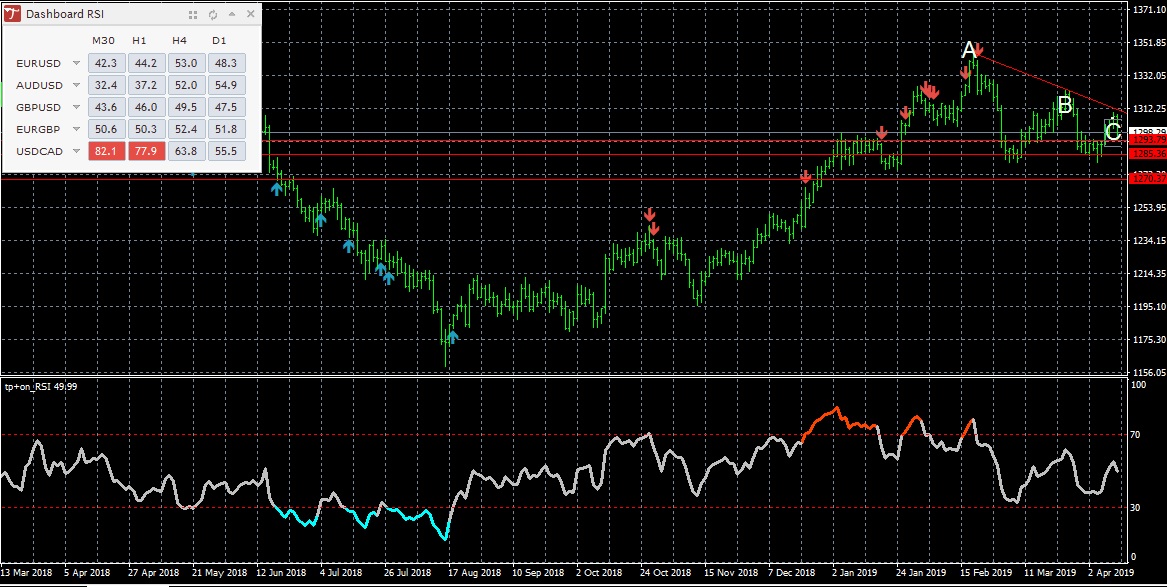This screenshot has width=1167, height=587.
Task: Click the grid layout icon in dashboard header
Action: tap(193, 15)
